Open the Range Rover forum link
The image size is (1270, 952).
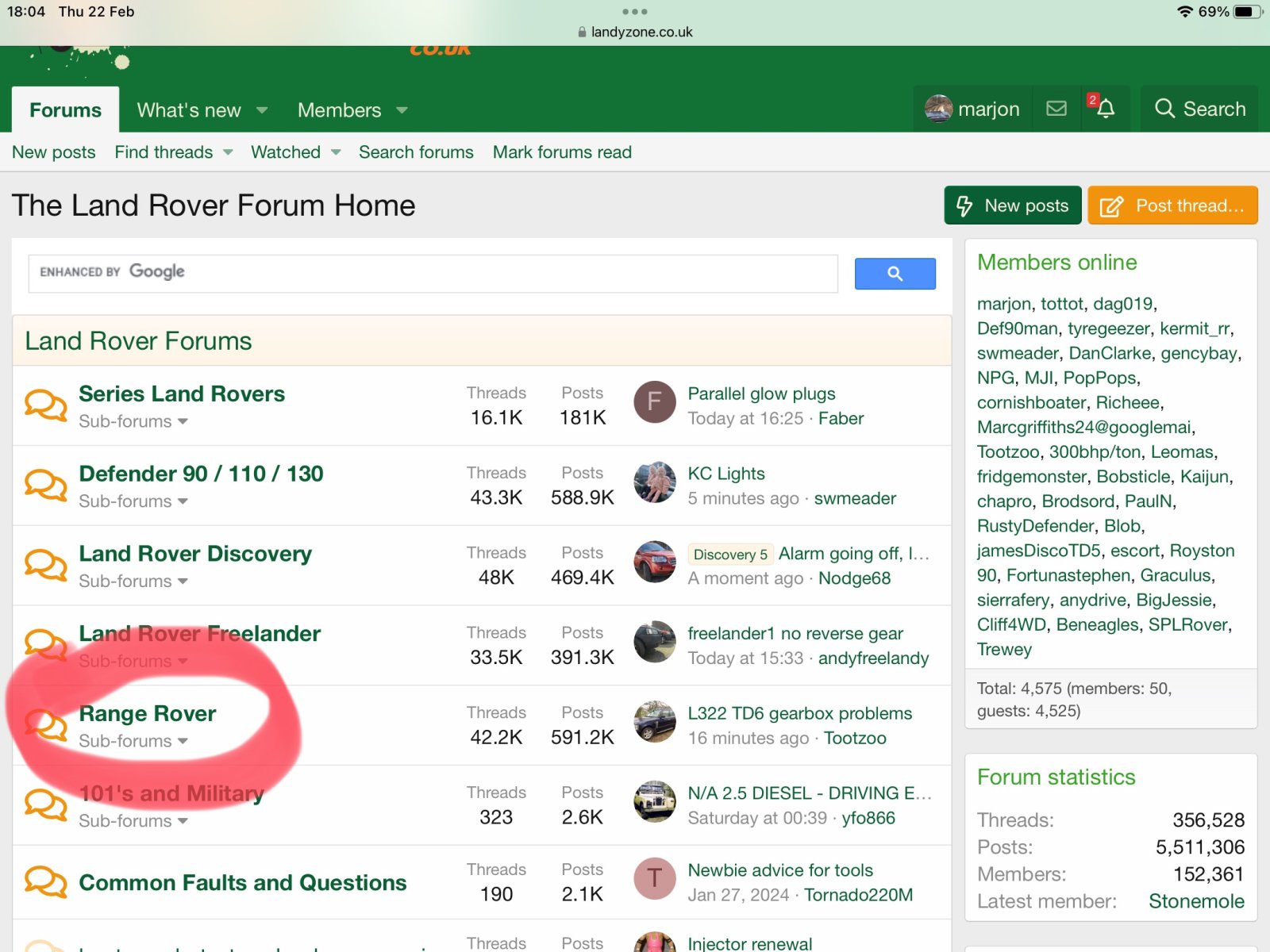tap(148, 713)
